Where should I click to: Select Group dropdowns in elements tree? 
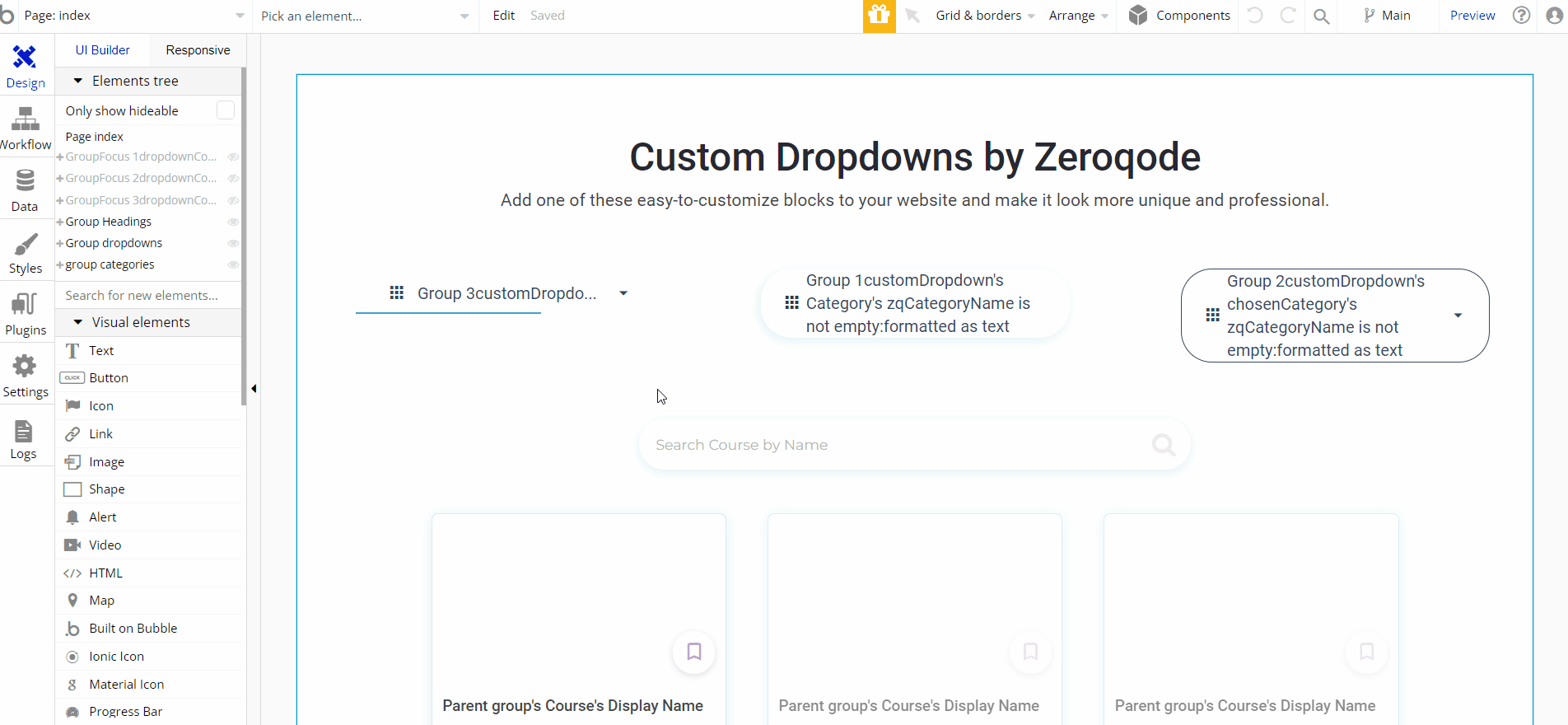click(114, 243)
